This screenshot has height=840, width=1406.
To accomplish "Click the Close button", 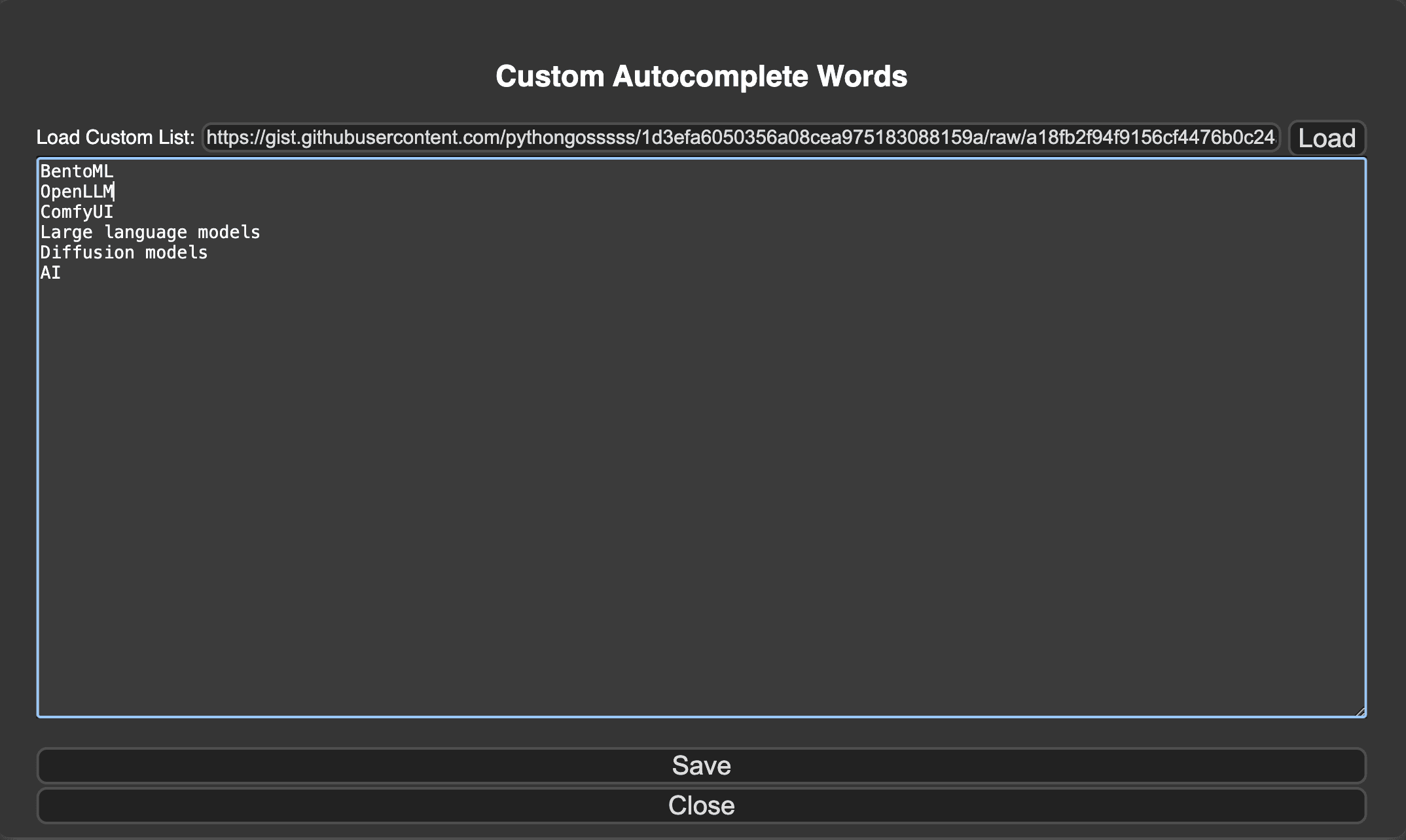I will [702, 805].
